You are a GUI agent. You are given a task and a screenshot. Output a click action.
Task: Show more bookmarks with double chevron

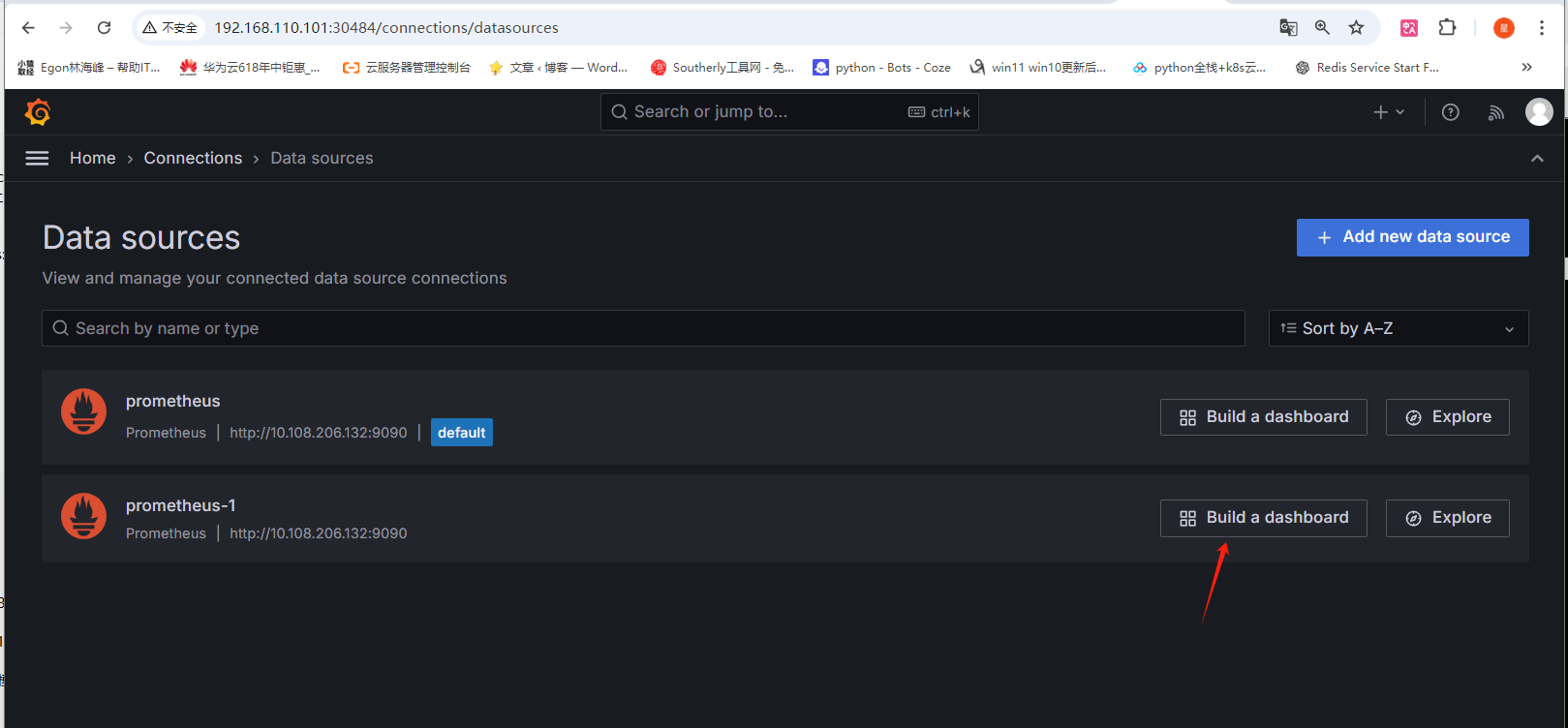coord(1526,67)
